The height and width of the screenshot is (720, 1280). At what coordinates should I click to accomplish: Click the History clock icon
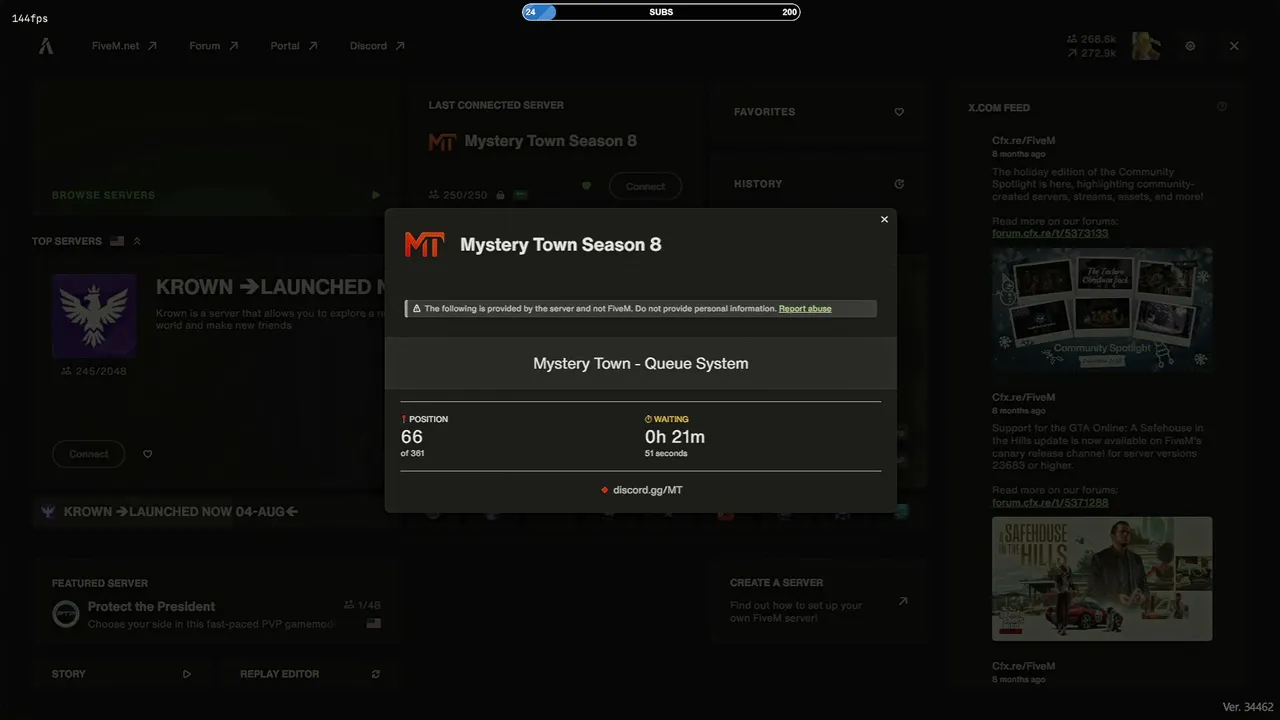899,184
